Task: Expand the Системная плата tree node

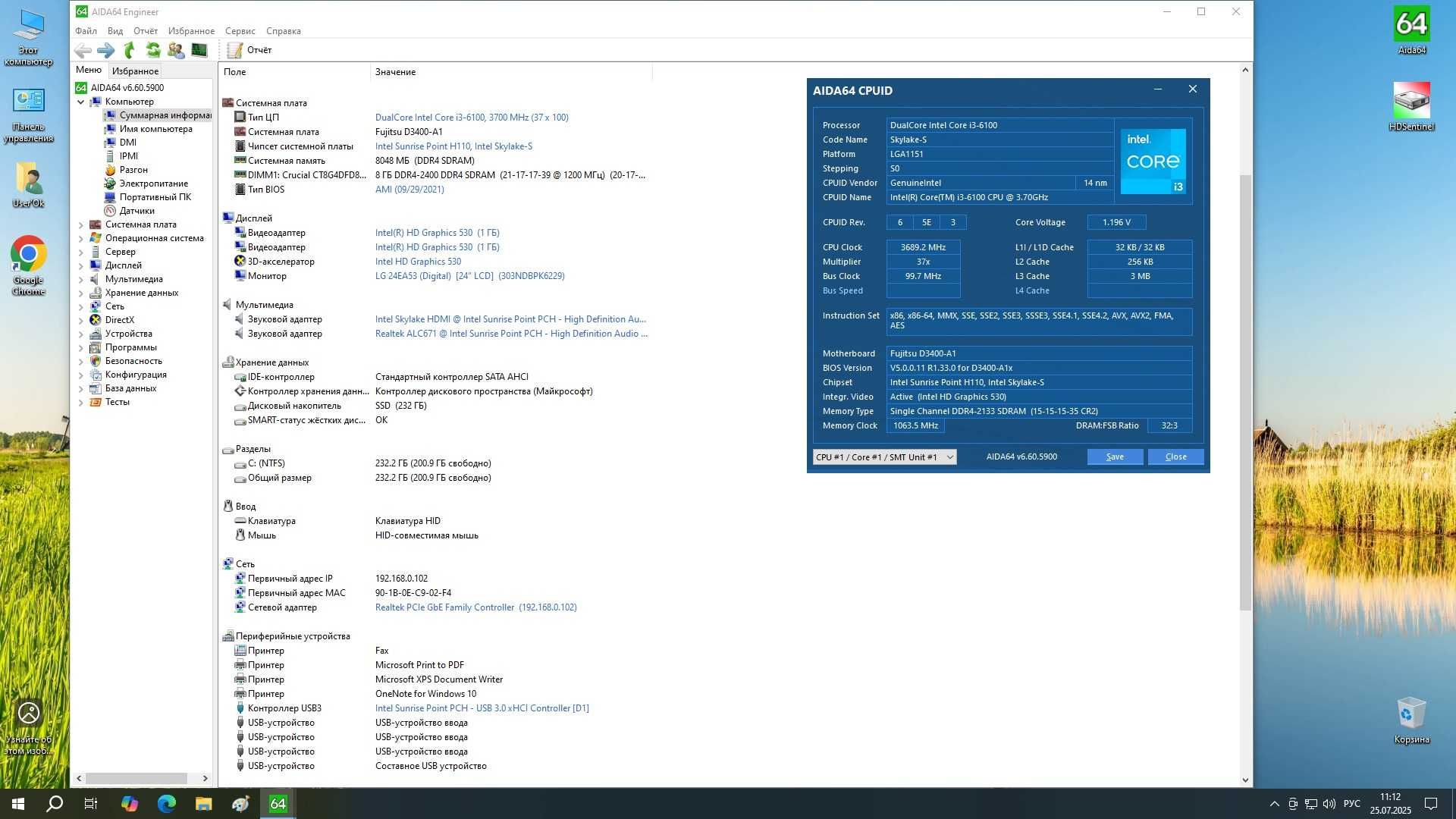Action: point(81,224)
